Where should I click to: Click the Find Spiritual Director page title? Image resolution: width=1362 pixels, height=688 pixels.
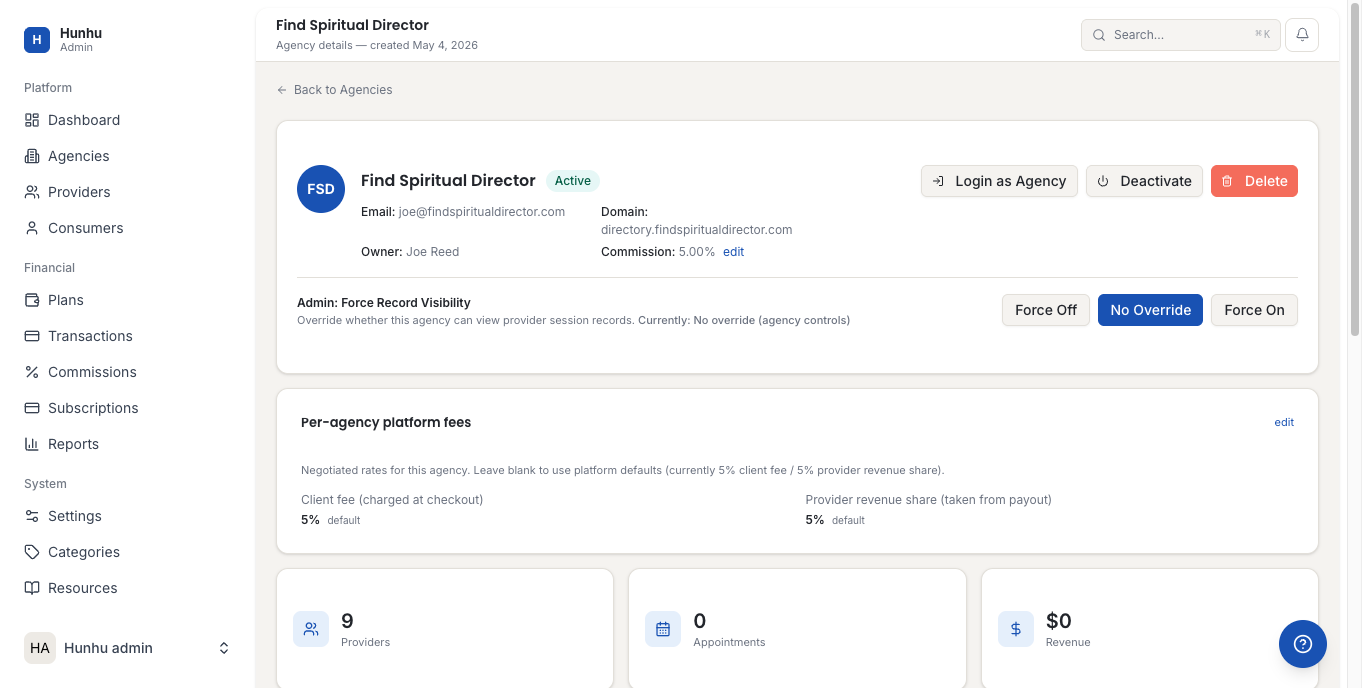click(x=352, y=25)
